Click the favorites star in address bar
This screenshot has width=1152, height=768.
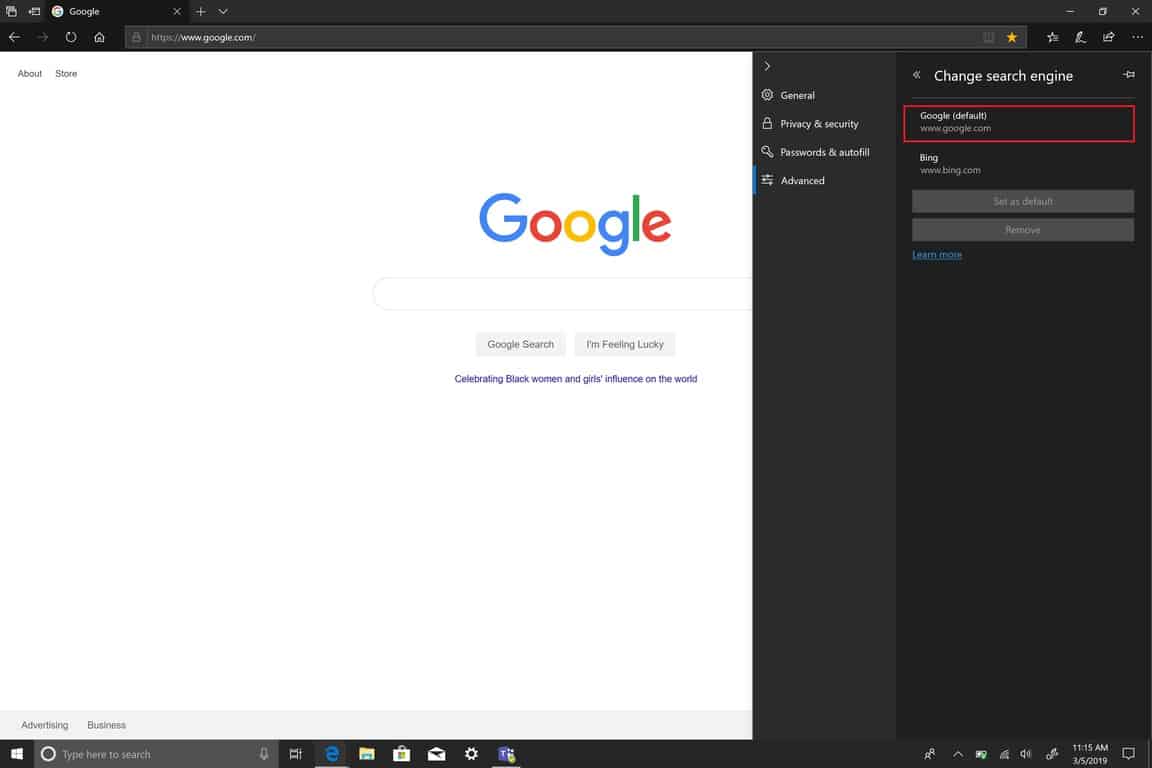click(1012, 37)
